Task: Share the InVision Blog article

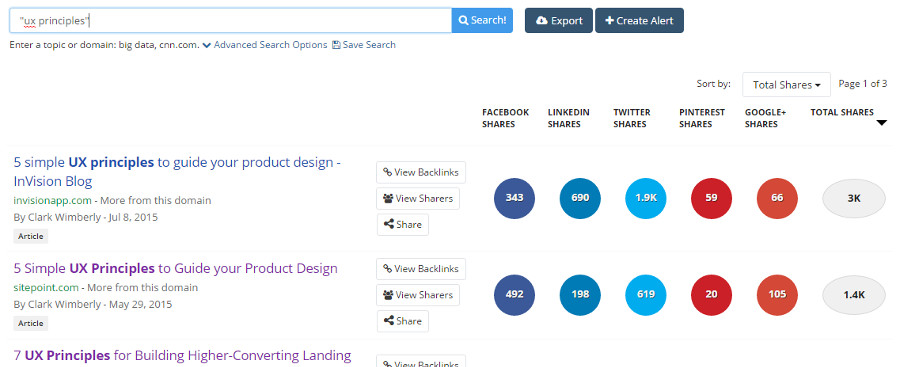Action: coord(402,225)
